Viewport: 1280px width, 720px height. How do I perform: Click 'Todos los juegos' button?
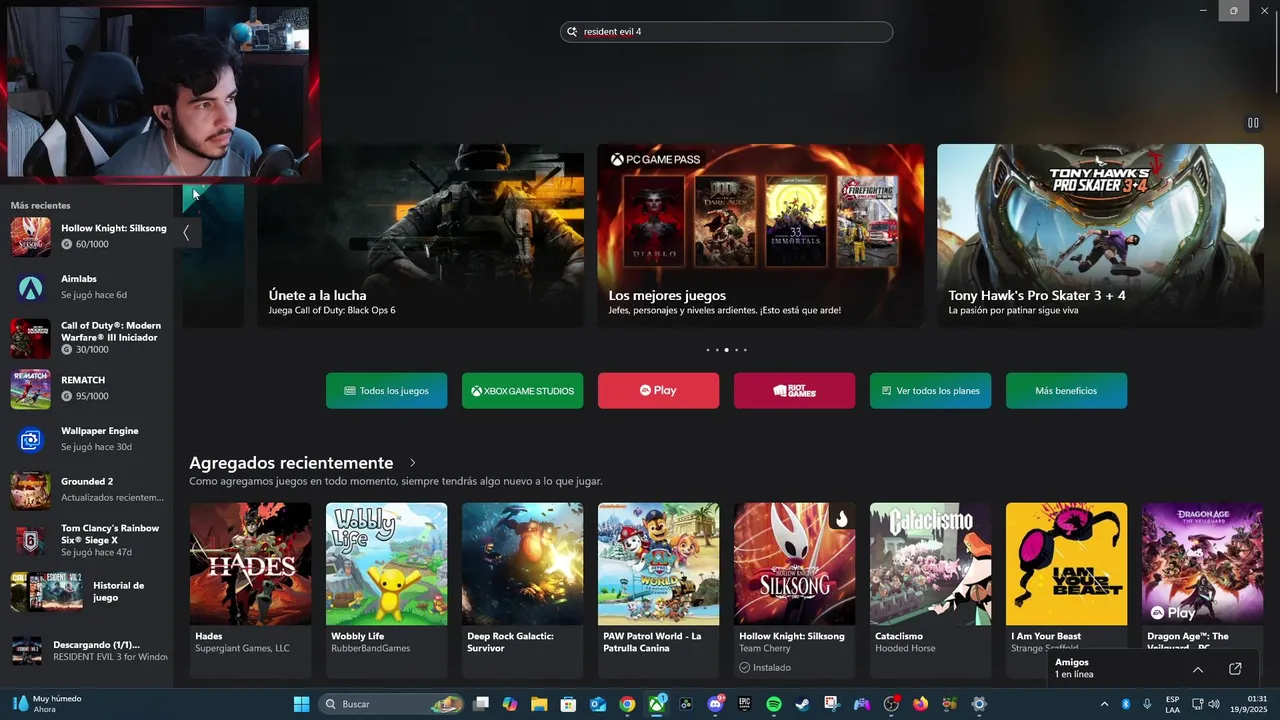386,391
